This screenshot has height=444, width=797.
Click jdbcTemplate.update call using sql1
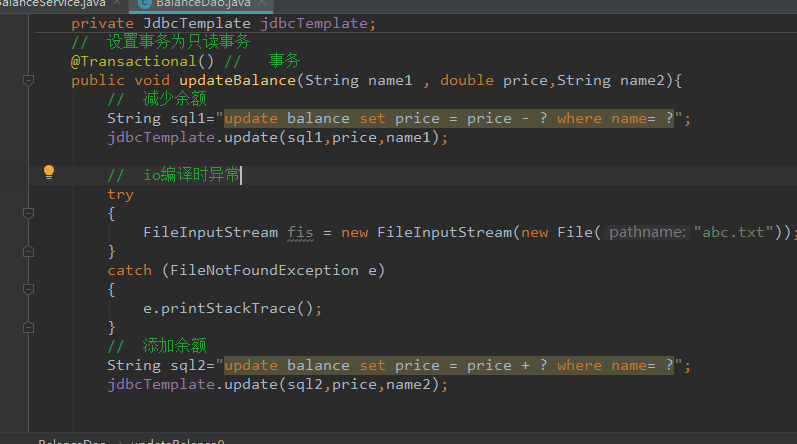(278, 138)
